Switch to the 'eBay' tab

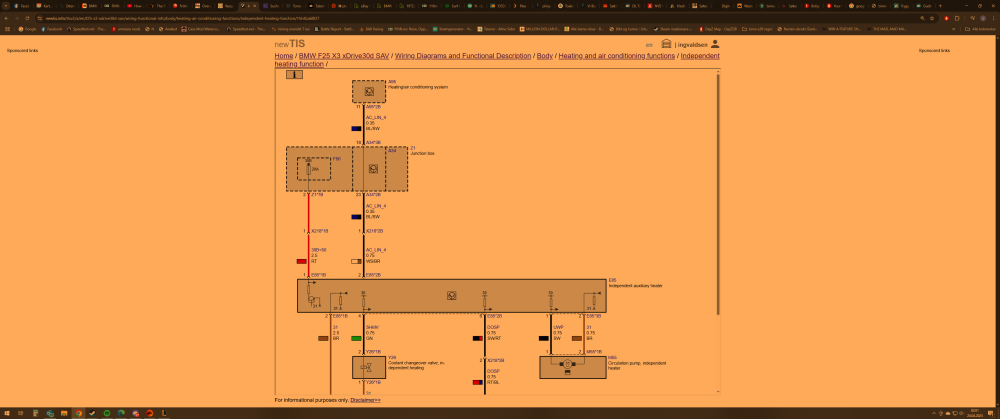click(x=361, y=6)
